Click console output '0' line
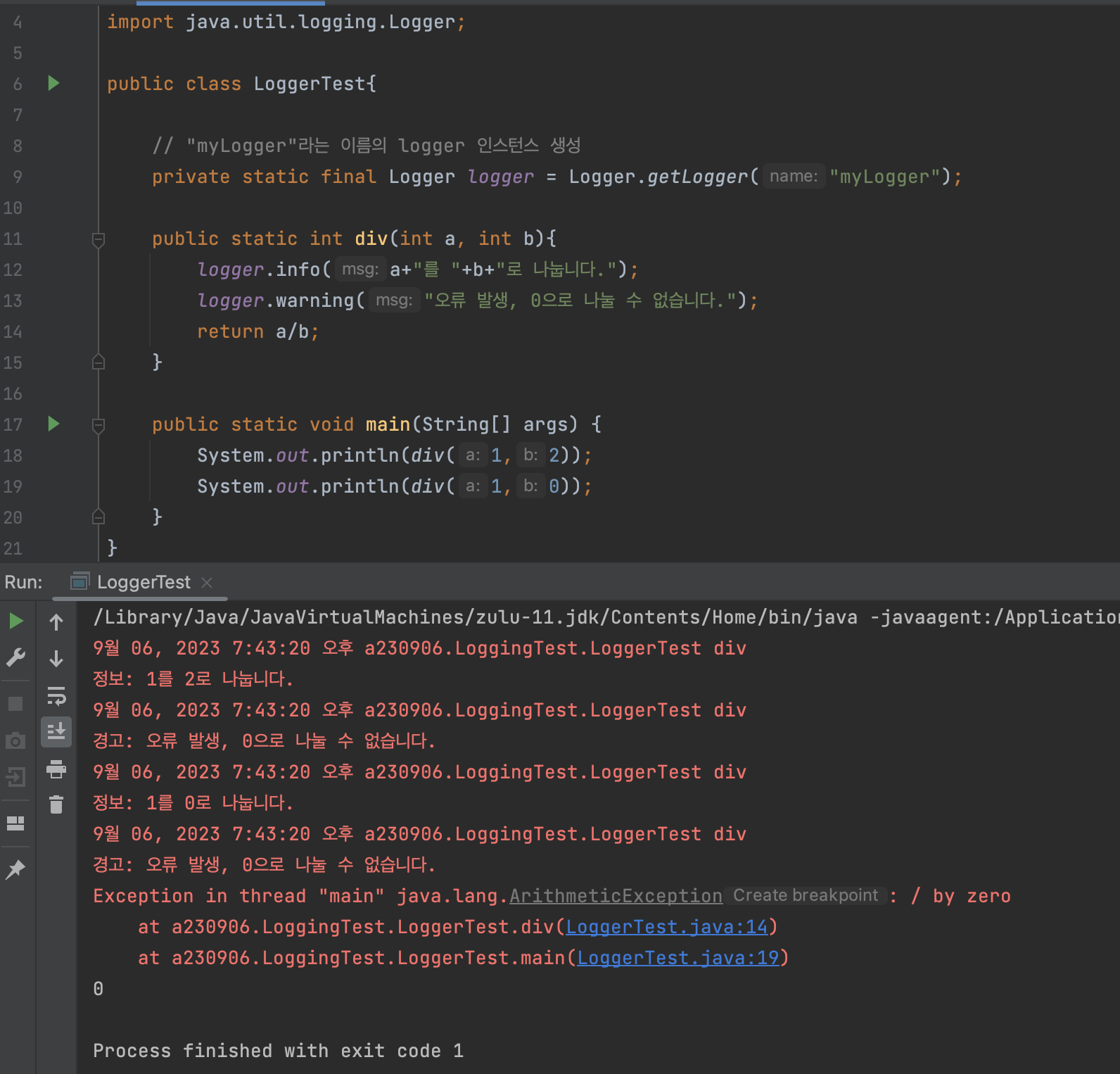Screen dimensions: 1120x1074 [98, 989]
